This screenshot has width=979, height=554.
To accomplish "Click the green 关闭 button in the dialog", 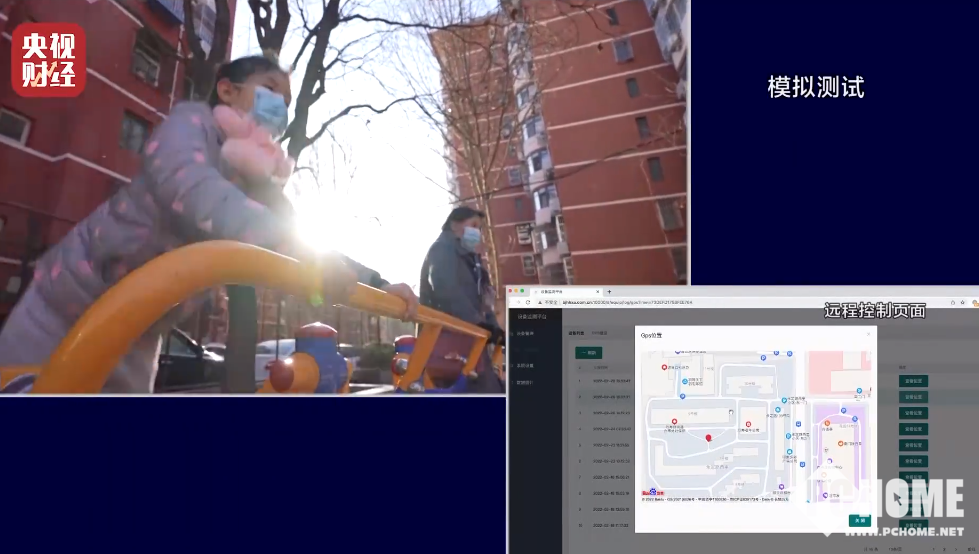I will (858, 520).
